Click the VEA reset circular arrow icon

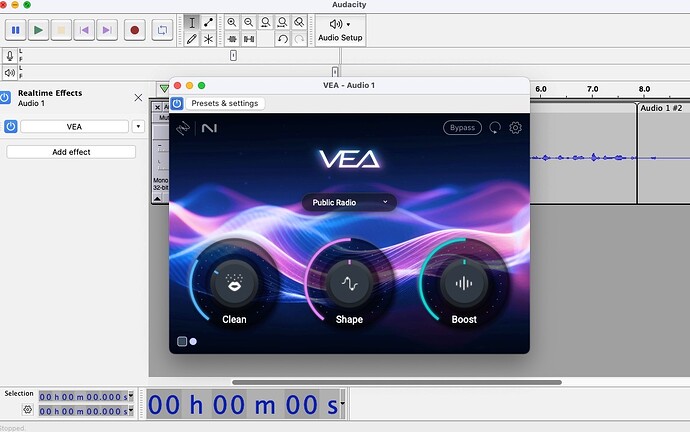tap(495, 128)
